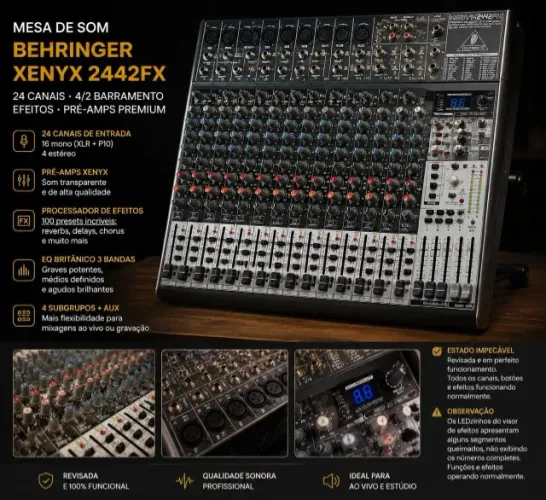The image size is (546, 500).
Task: Click the '24 CANAIS DE ENTRADA' heading
Action: point(86,134)
